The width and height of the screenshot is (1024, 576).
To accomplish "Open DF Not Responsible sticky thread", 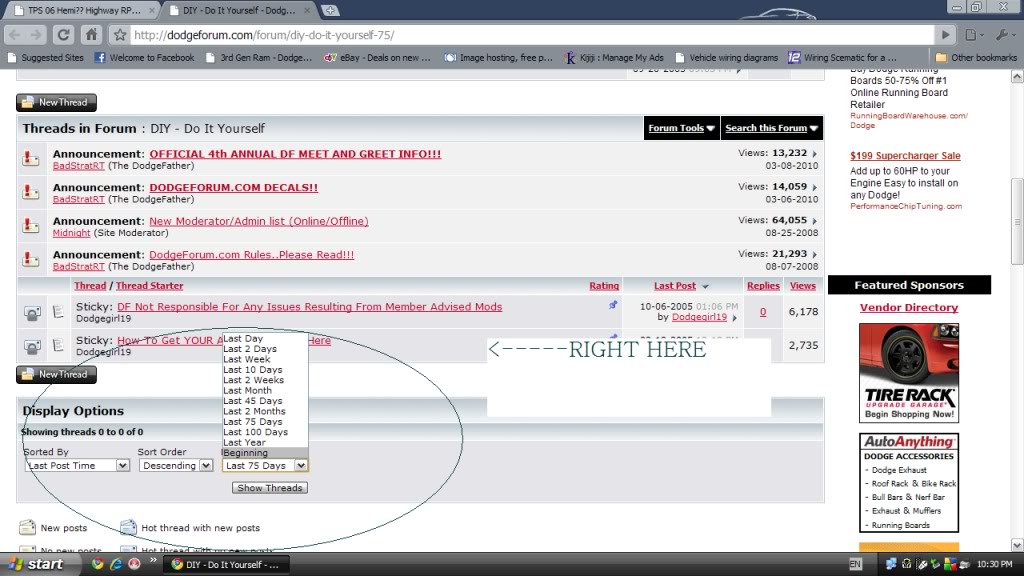I will click(x=310, y=307).
